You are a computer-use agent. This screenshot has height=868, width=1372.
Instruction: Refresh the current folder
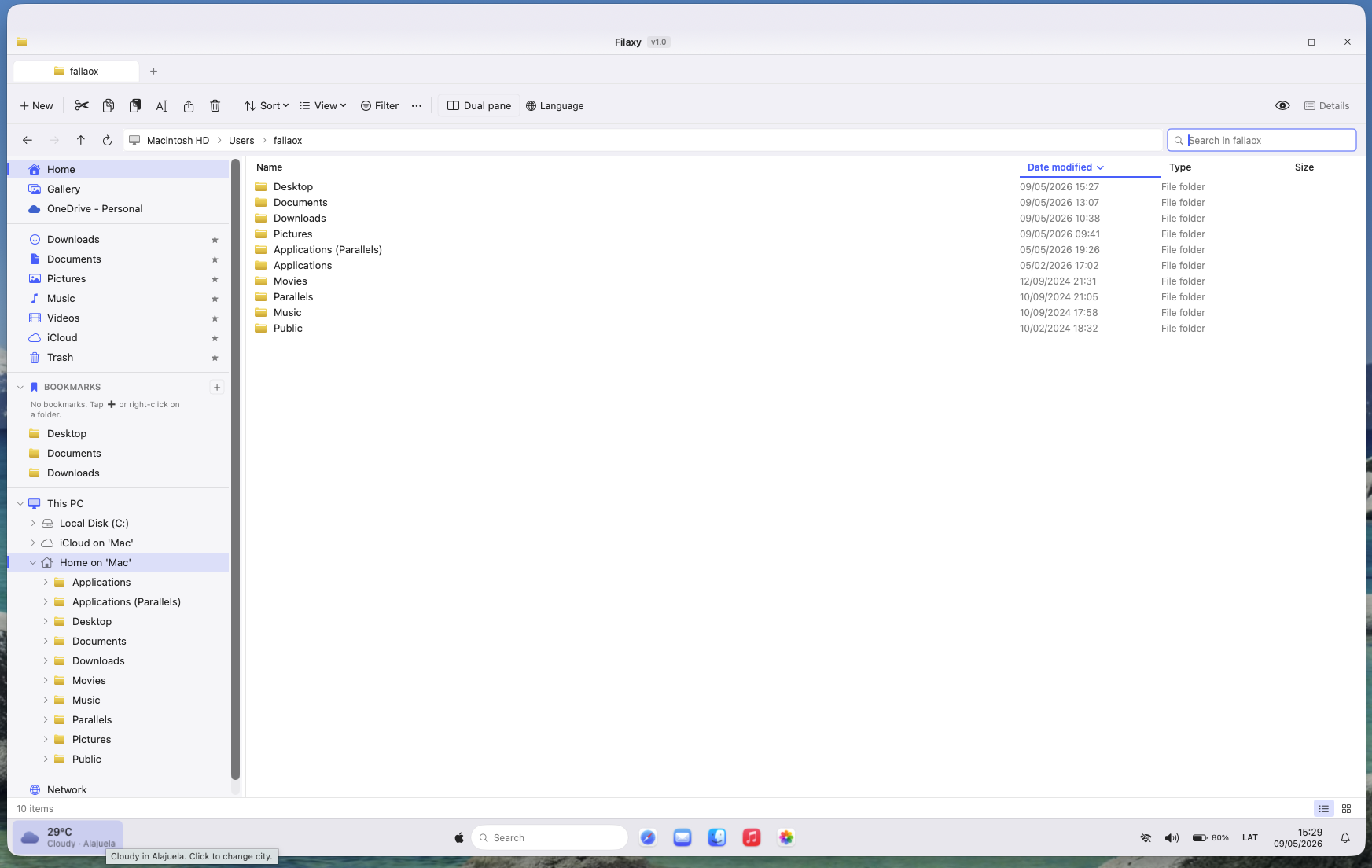[x=107, y=140]
